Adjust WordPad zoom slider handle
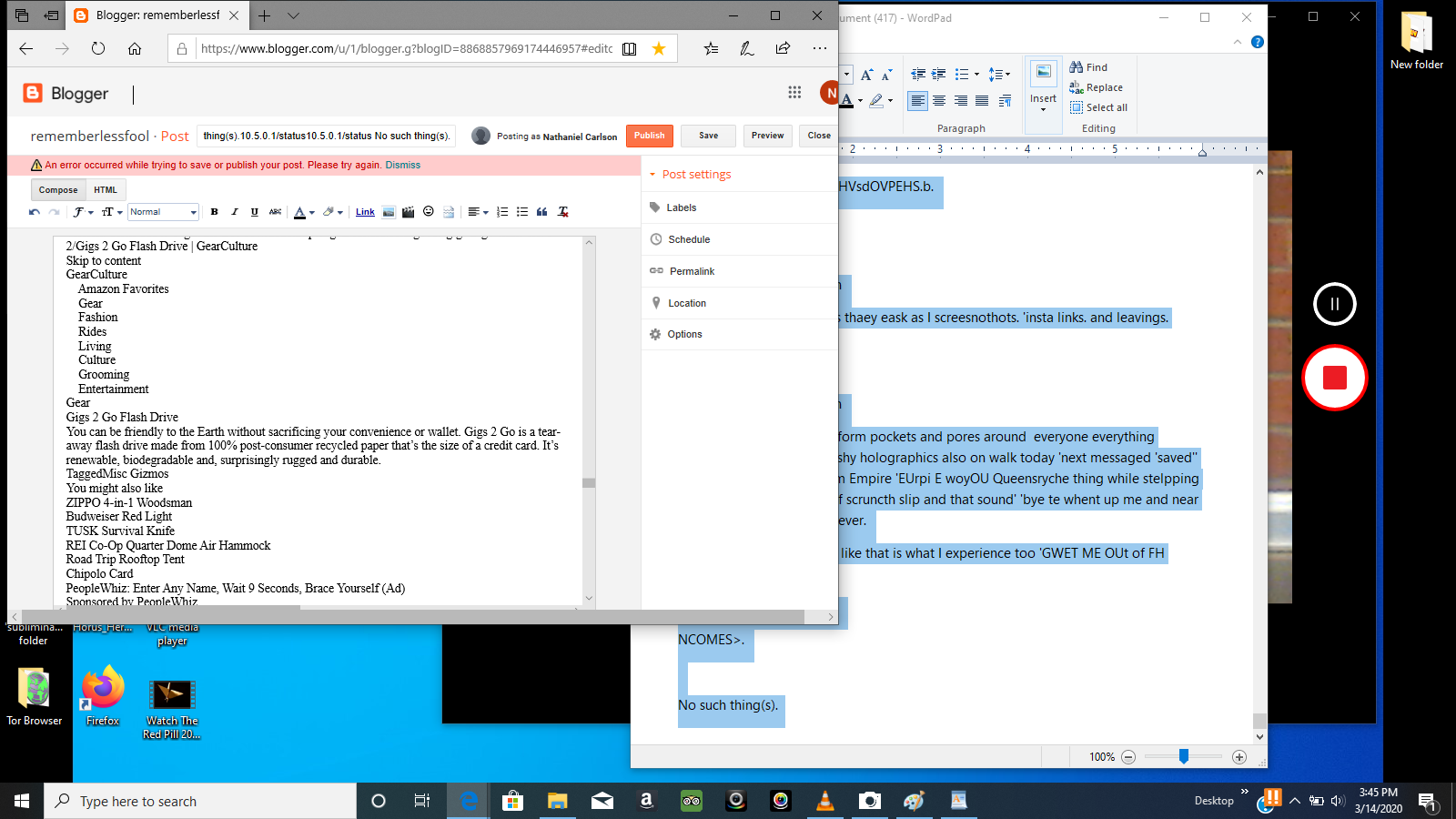Viewport: 1456px width, 819px height. (x=1184, y=756)
